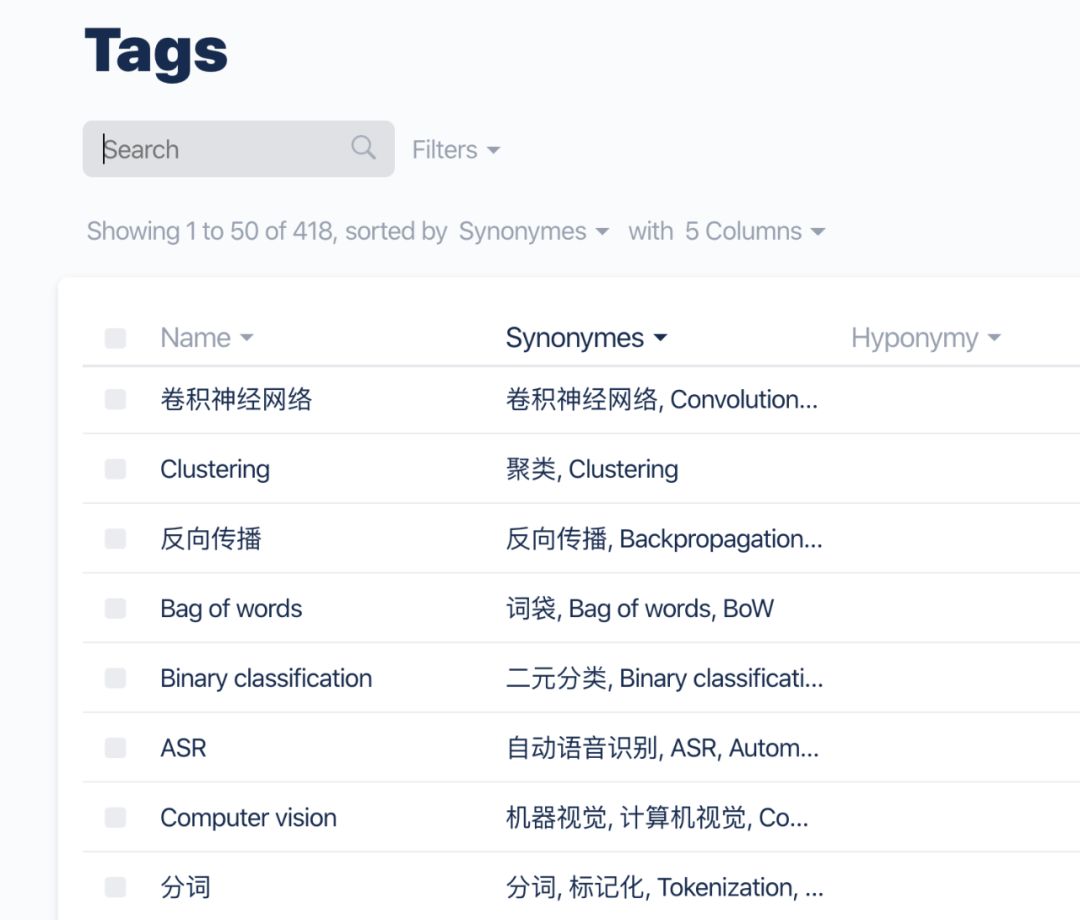Click synonyms cell '卷积神经网络, Convolution...'
Screen dimensions: 1080x920
662,399
